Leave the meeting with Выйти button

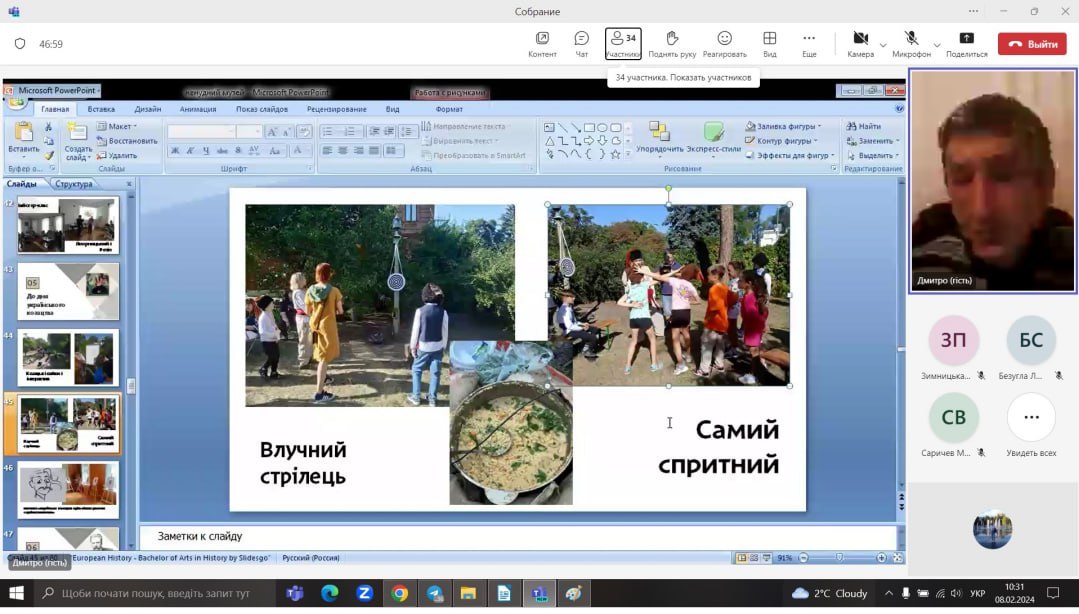click(x=1033, y=44)
